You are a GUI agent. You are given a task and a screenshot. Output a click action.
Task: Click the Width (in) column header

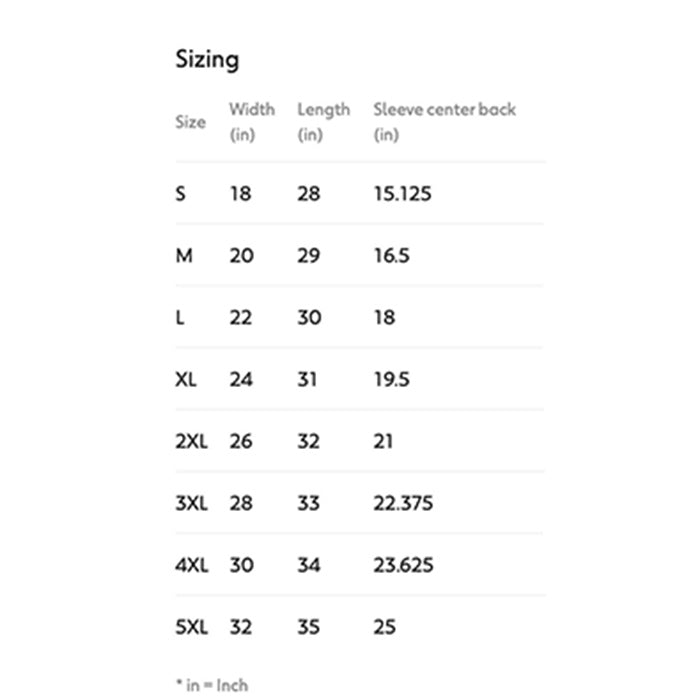coord(252,122)
